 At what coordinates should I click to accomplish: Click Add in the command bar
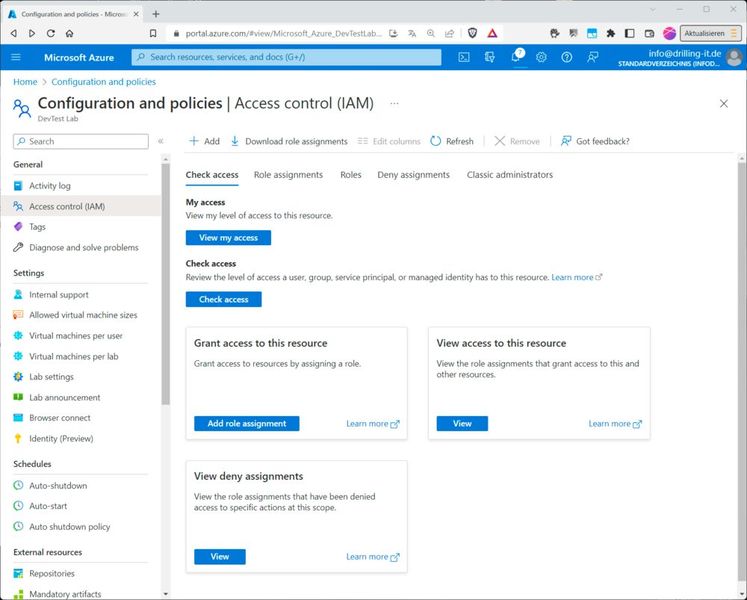[204, 141]
